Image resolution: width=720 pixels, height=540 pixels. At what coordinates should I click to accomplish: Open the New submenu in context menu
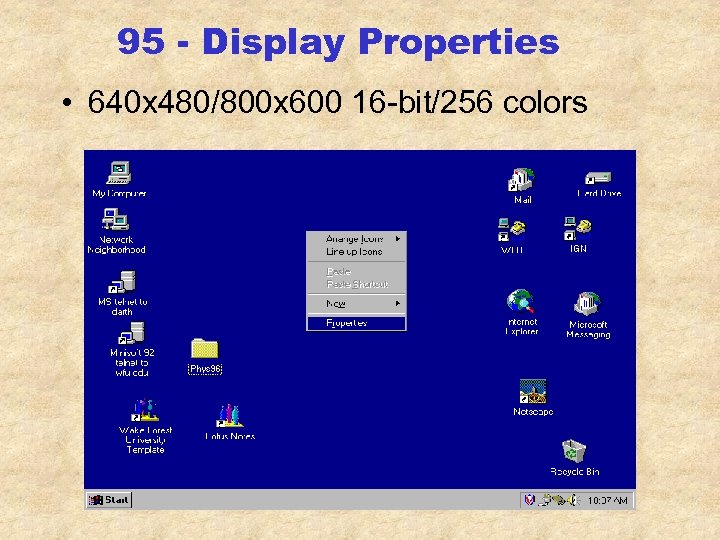click(356, 304)
